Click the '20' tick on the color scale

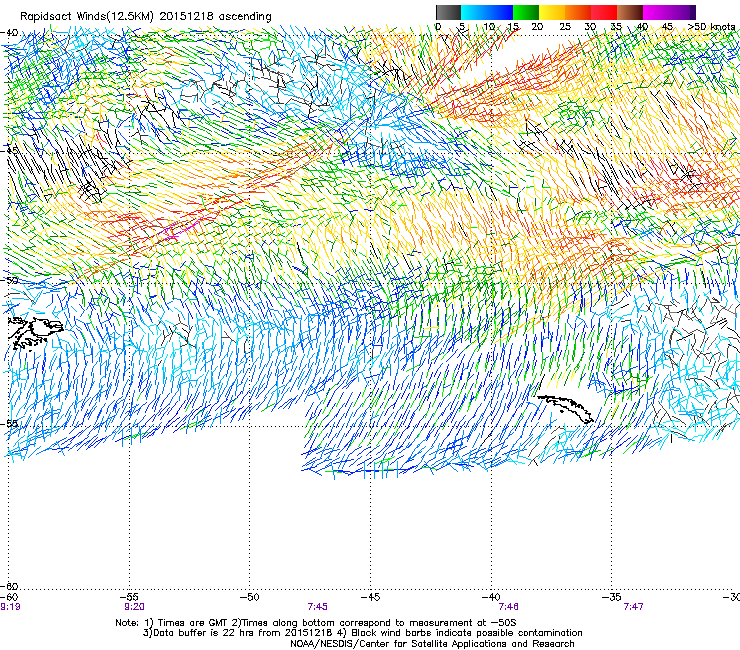[x=537, y=26]
